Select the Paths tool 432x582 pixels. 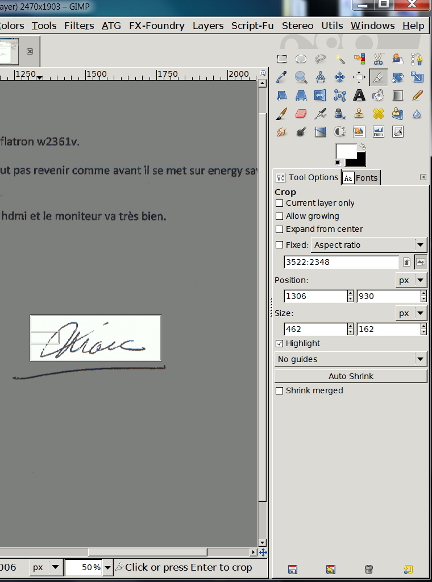(417, 59)
